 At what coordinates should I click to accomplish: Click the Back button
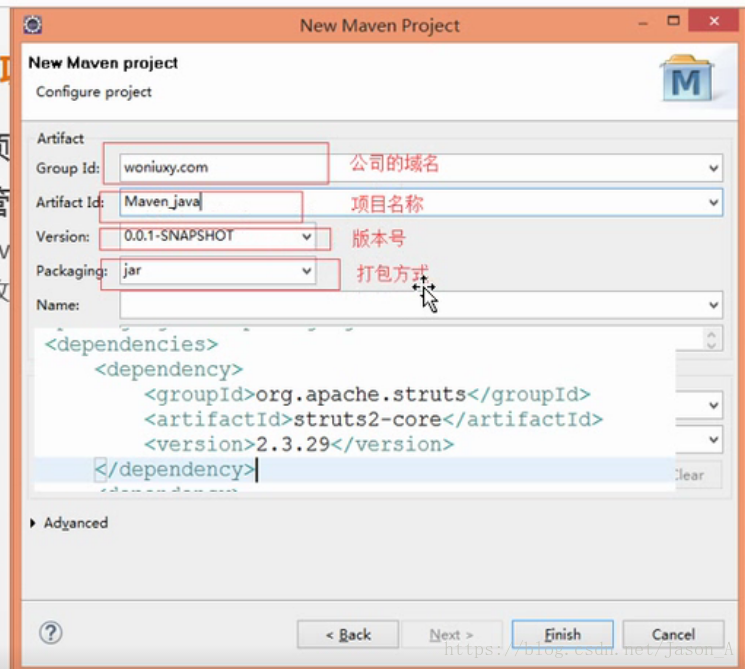click(348, 634)
